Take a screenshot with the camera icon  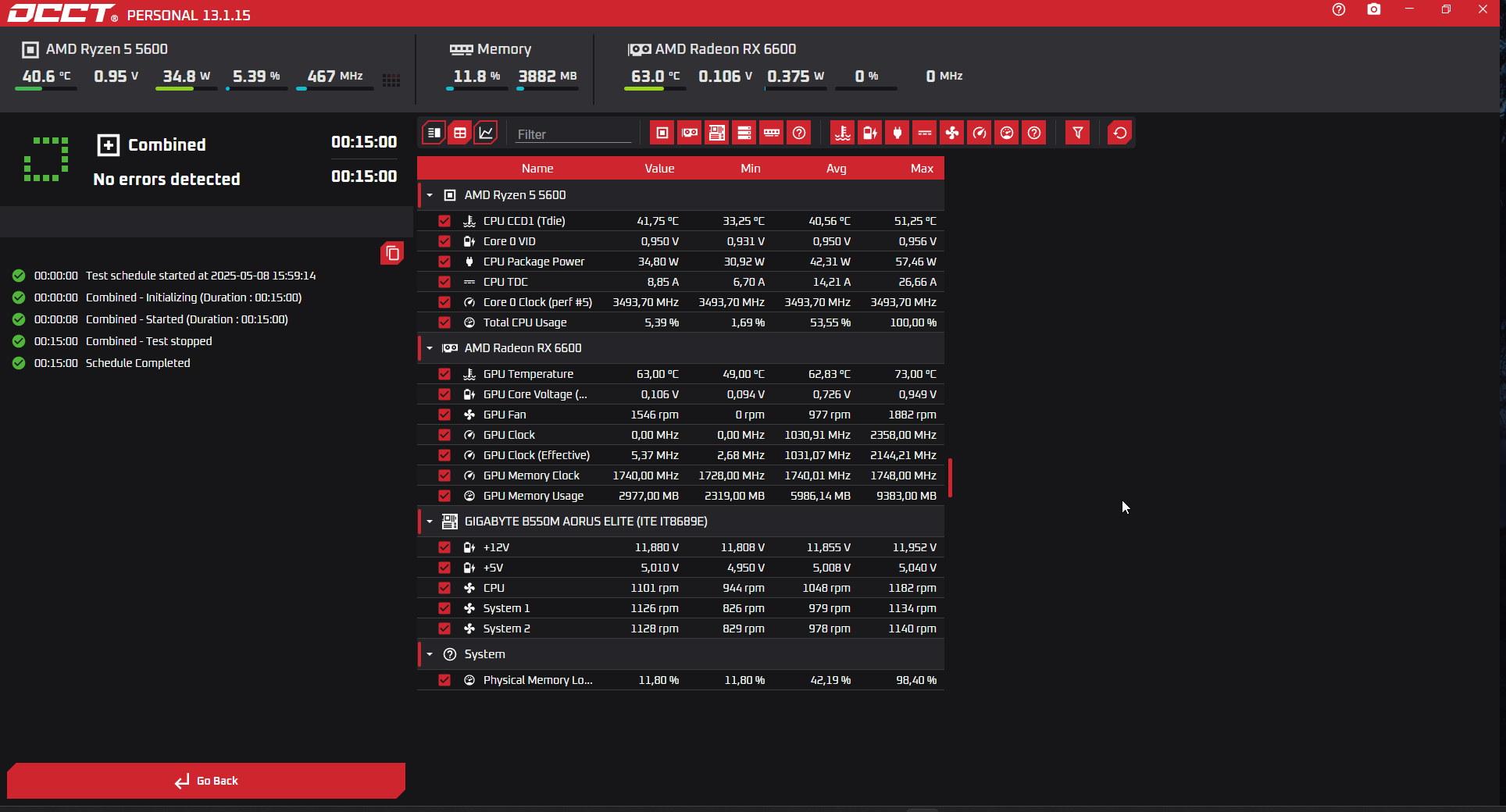pyautogui.click(x=1374, y=9)
